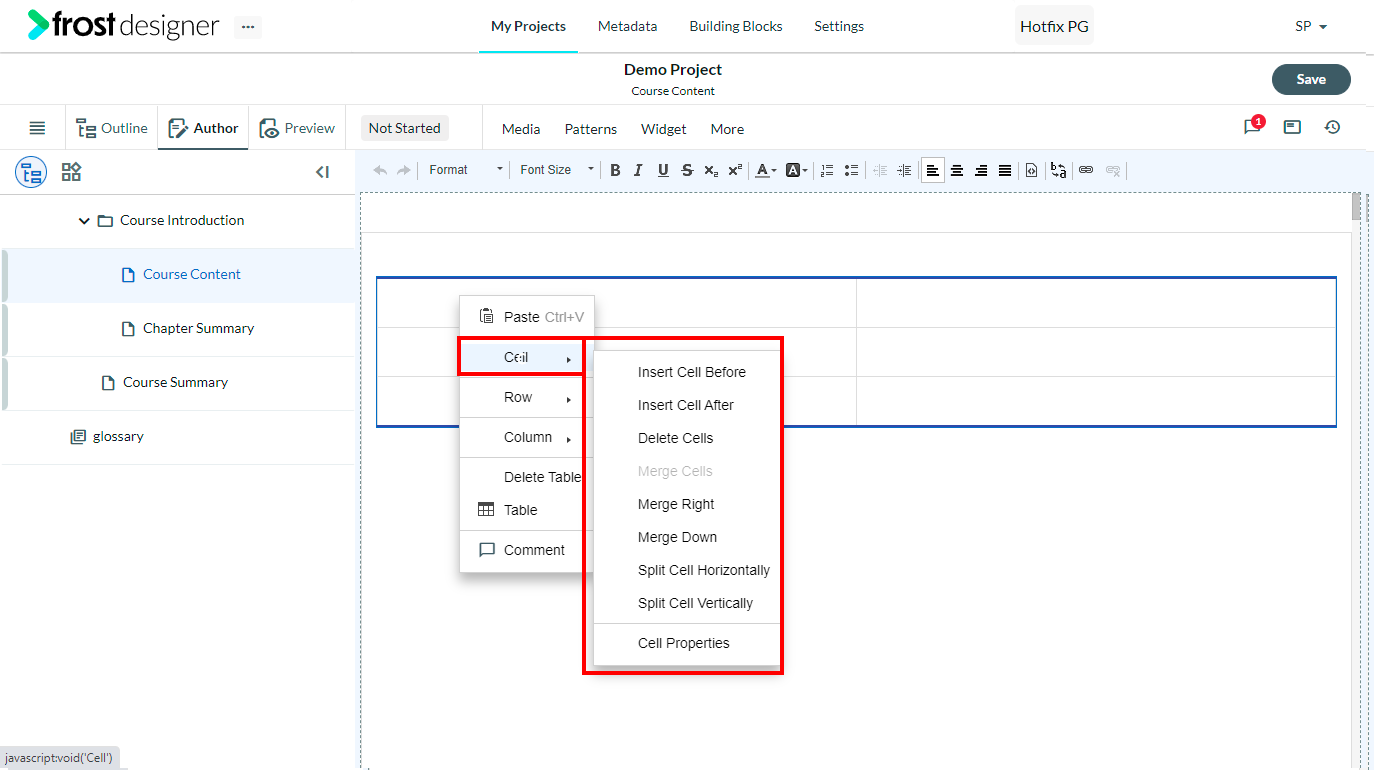Collapse the sidebar panel arrow
1374x770 pixels.
point(322,172)
